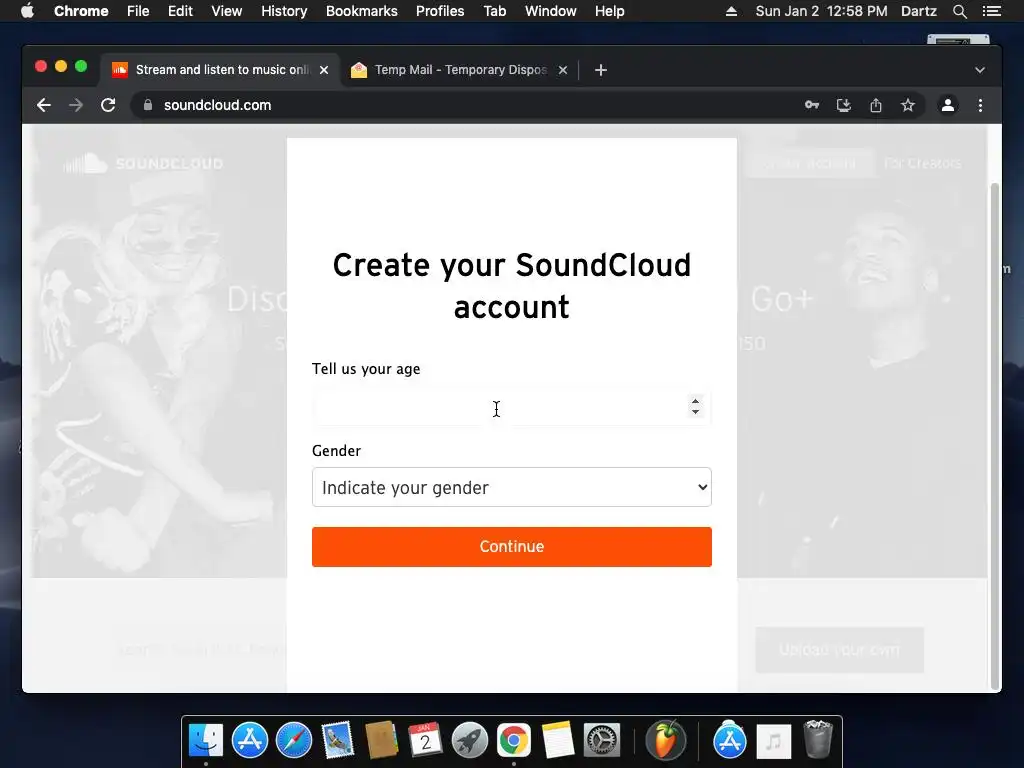Open the View menu
The image size is (1024, 768).
click(x=227, y=11)
